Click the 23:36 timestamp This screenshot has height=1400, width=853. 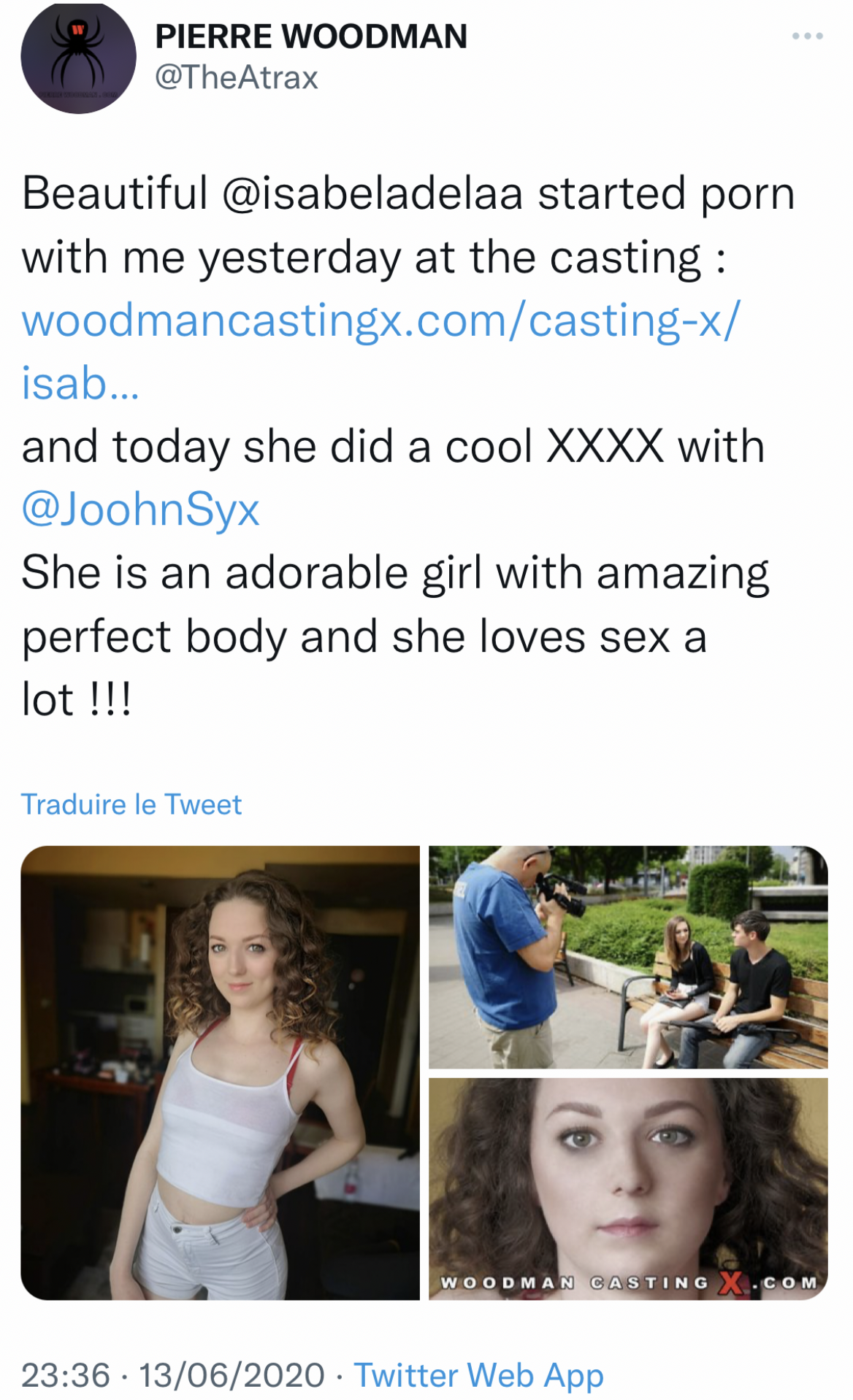pos(66,1375)
